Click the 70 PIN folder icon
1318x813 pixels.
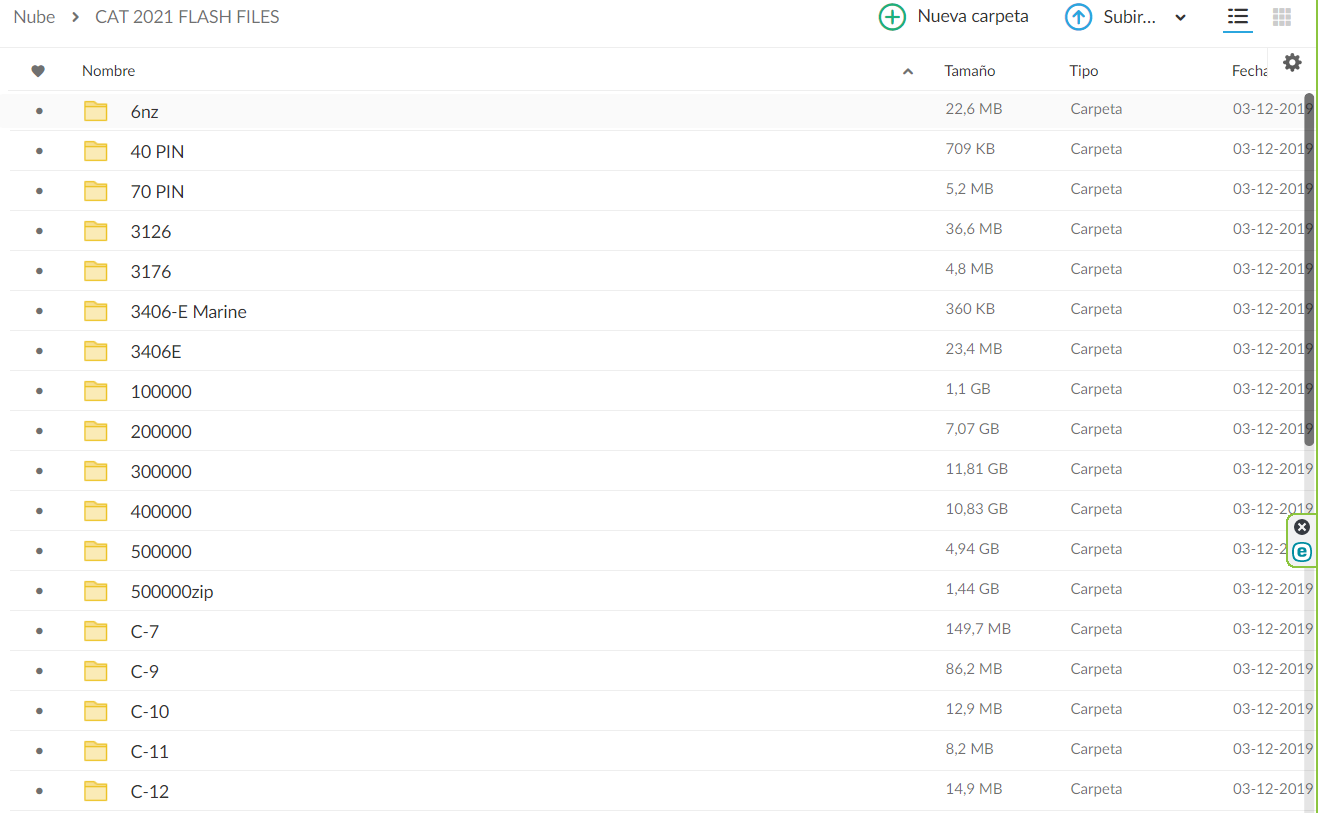[96, 191]
